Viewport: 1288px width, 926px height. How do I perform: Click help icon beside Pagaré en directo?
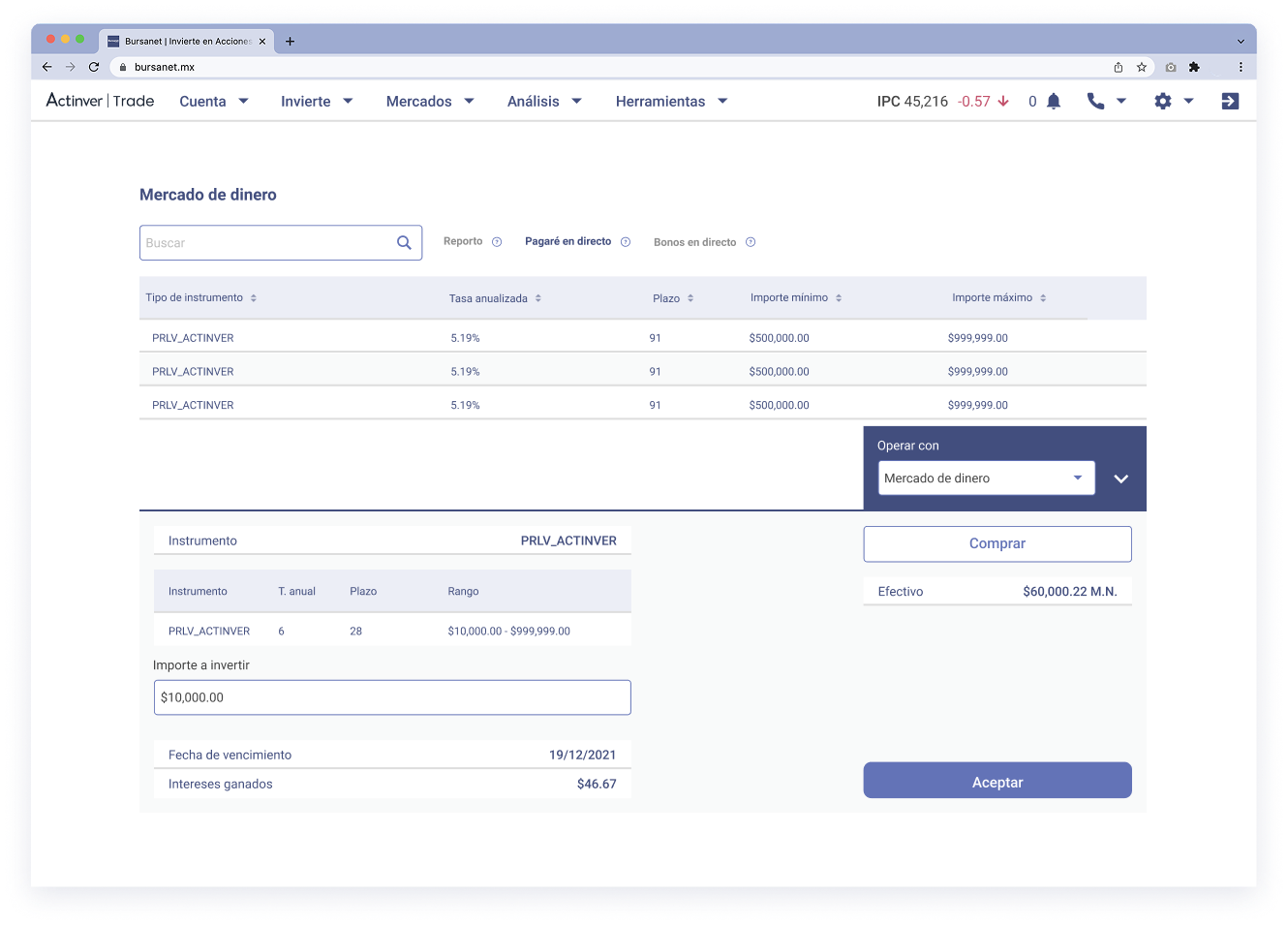click(x=626, y=241)
